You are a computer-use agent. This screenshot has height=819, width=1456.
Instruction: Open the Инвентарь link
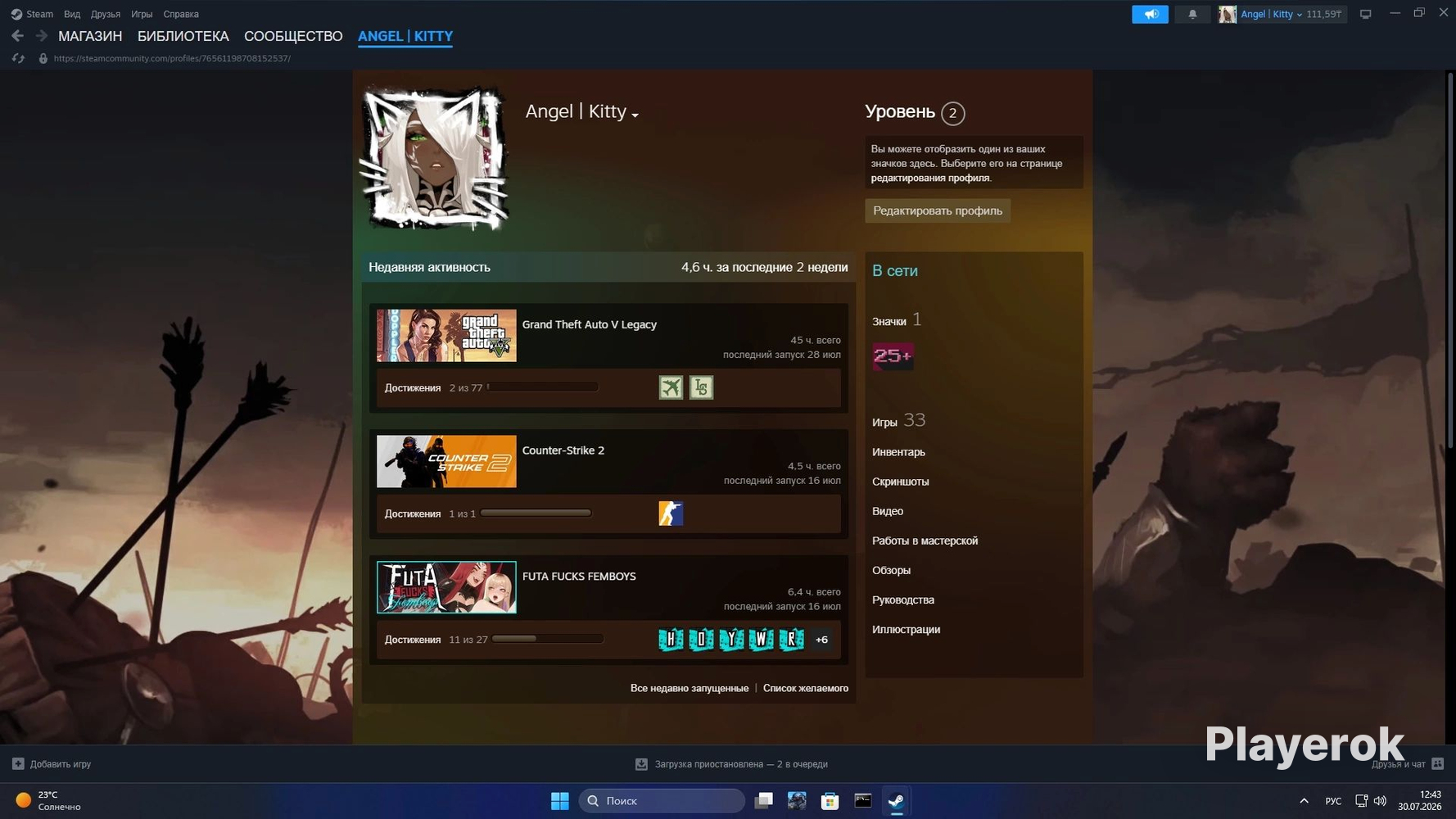pyautogui.click(x=898, y=452)
